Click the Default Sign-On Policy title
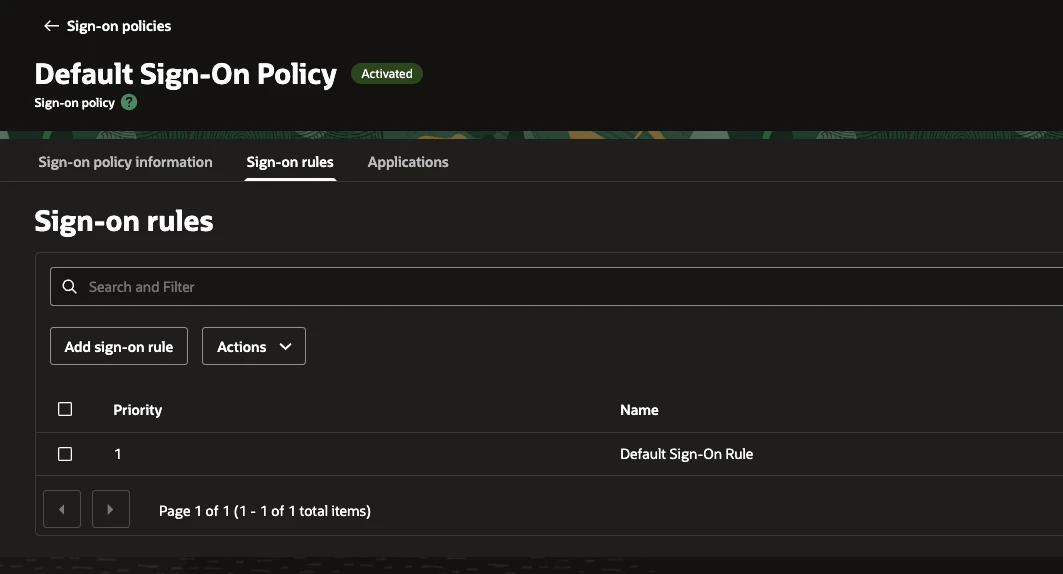Screen dimensions: 1063x574 click(x=186, y=74)
